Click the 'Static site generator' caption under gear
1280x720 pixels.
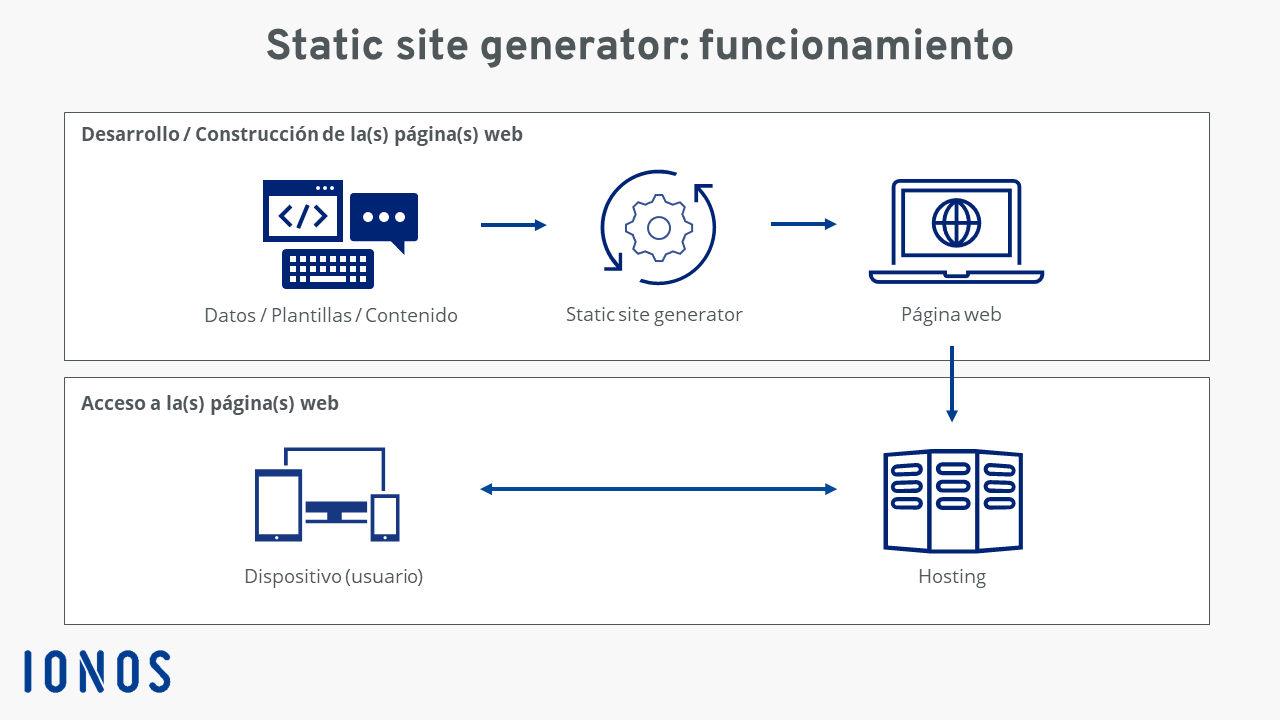point(654,315)
